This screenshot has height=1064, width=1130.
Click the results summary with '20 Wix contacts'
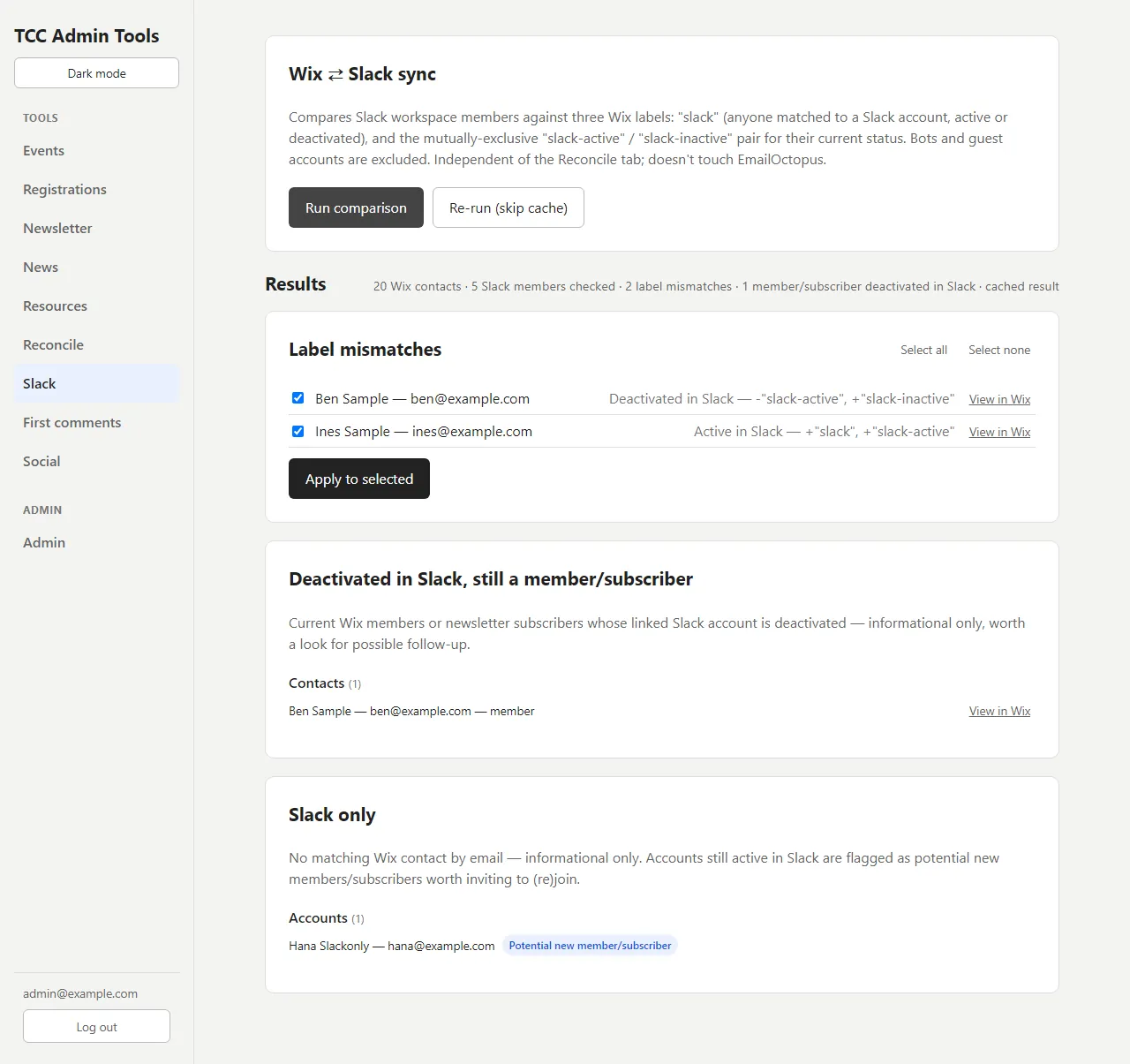716,286
